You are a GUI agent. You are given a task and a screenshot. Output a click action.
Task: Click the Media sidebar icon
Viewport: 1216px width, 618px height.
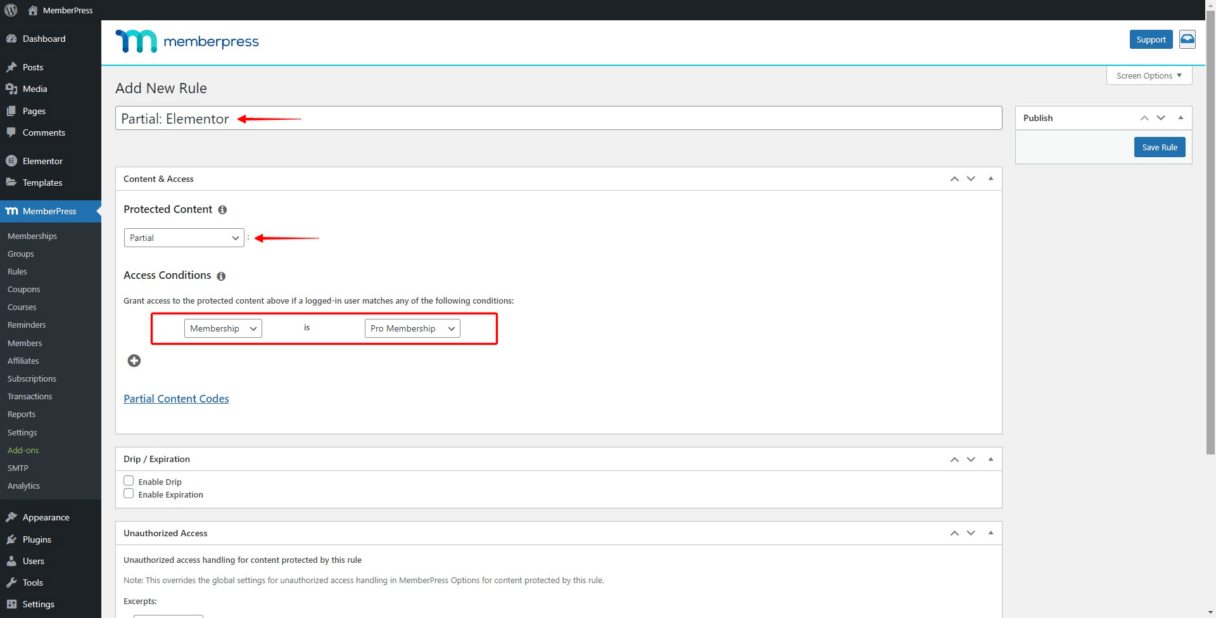tap(11, 89)
